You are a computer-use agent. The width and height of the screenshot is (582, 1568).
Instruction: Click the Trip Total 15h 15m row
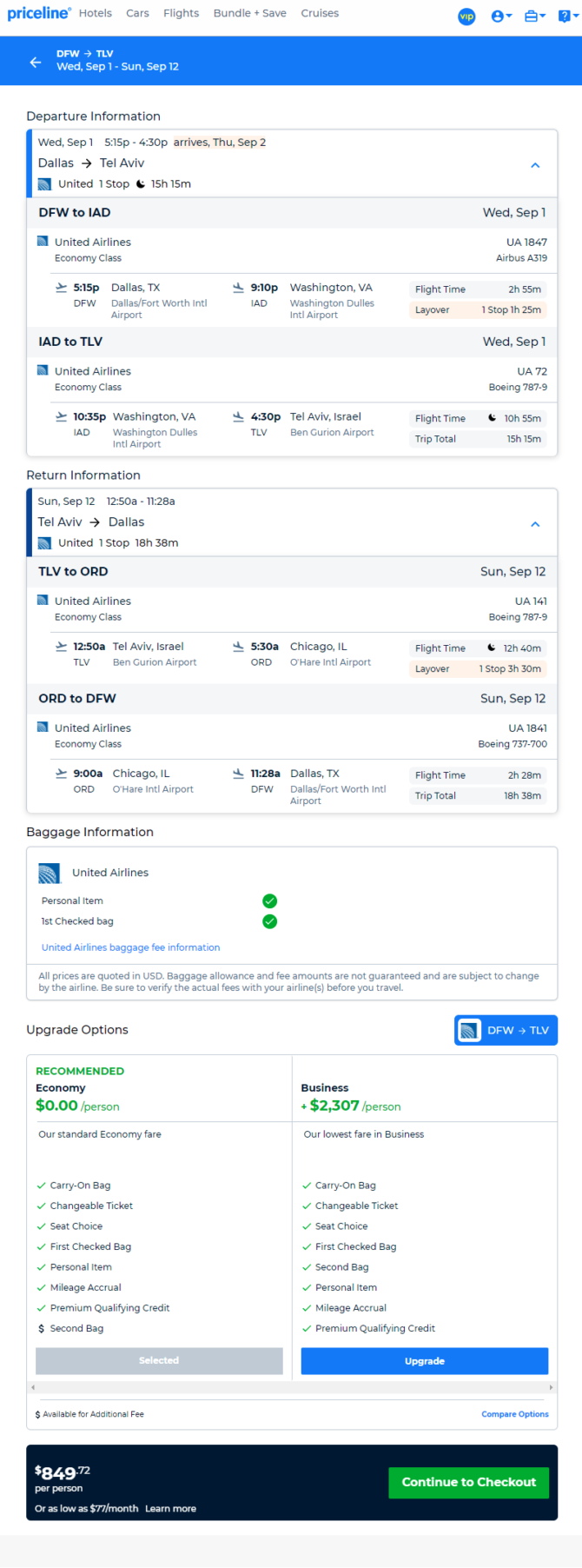pos(478,439)
